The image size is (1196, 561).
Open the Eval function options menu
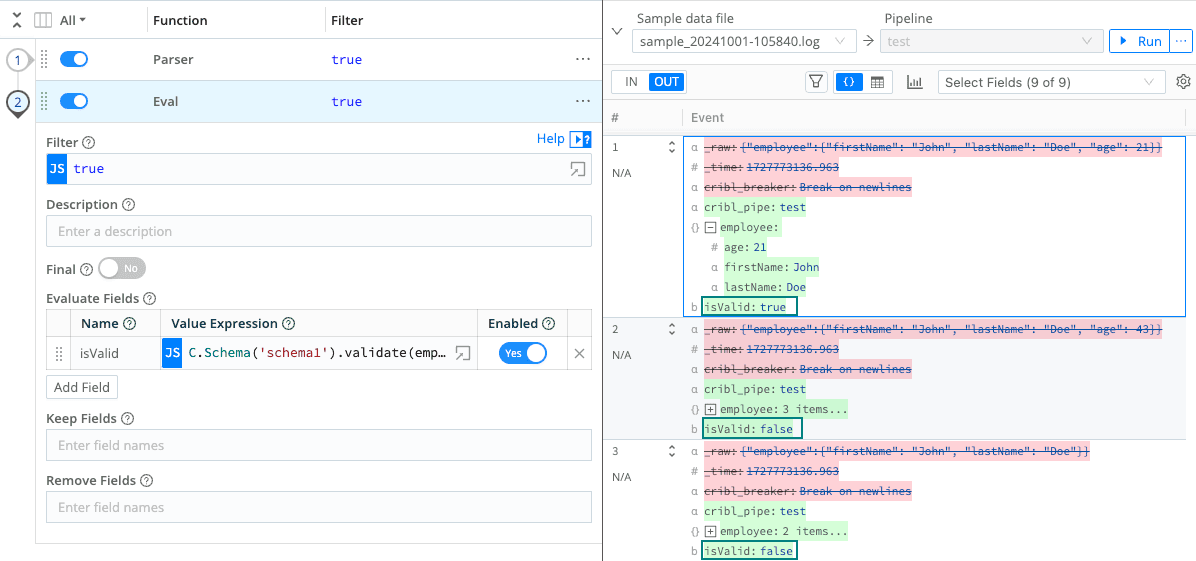point(583,101)
